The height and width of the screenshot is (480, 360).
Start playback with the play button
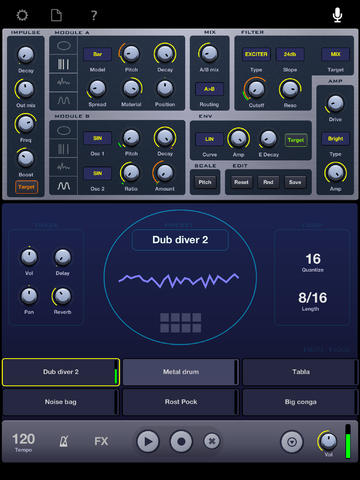click(148, 441)
